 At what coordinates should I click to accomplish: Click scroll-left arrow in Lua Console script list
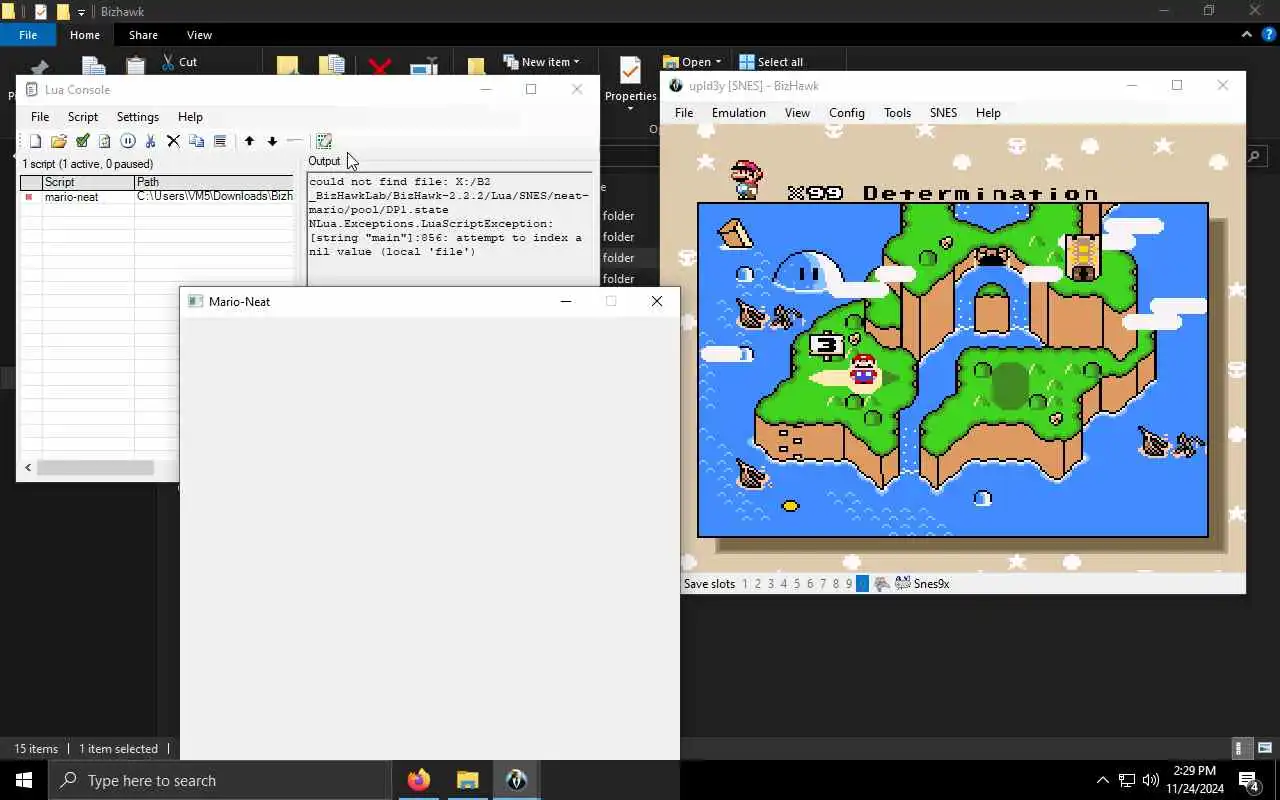(28, 468)
